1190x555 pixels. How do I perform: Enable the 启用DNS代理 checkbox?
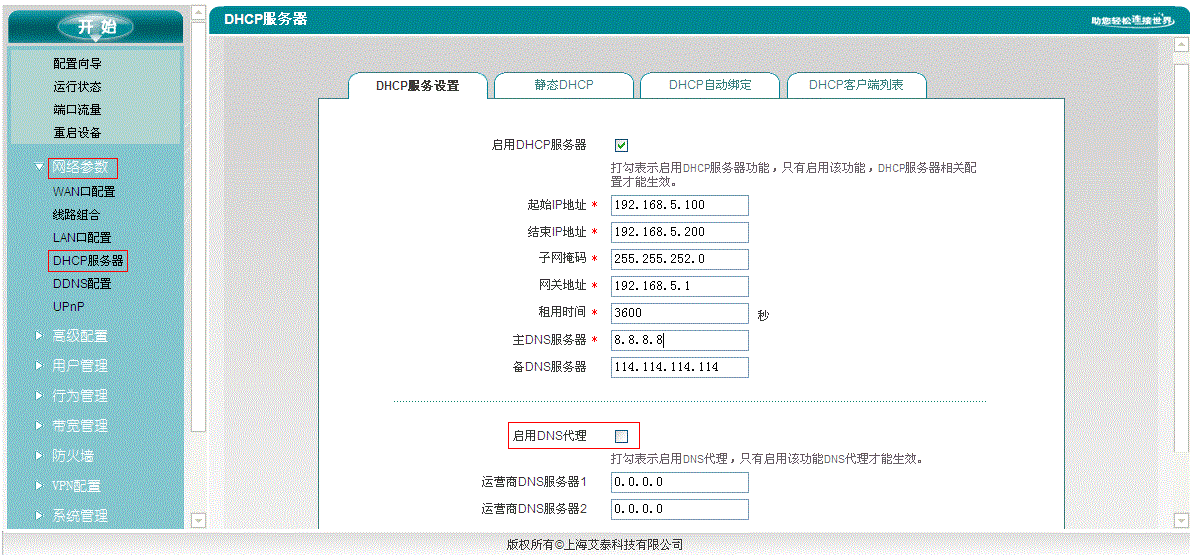coord(622,436)
